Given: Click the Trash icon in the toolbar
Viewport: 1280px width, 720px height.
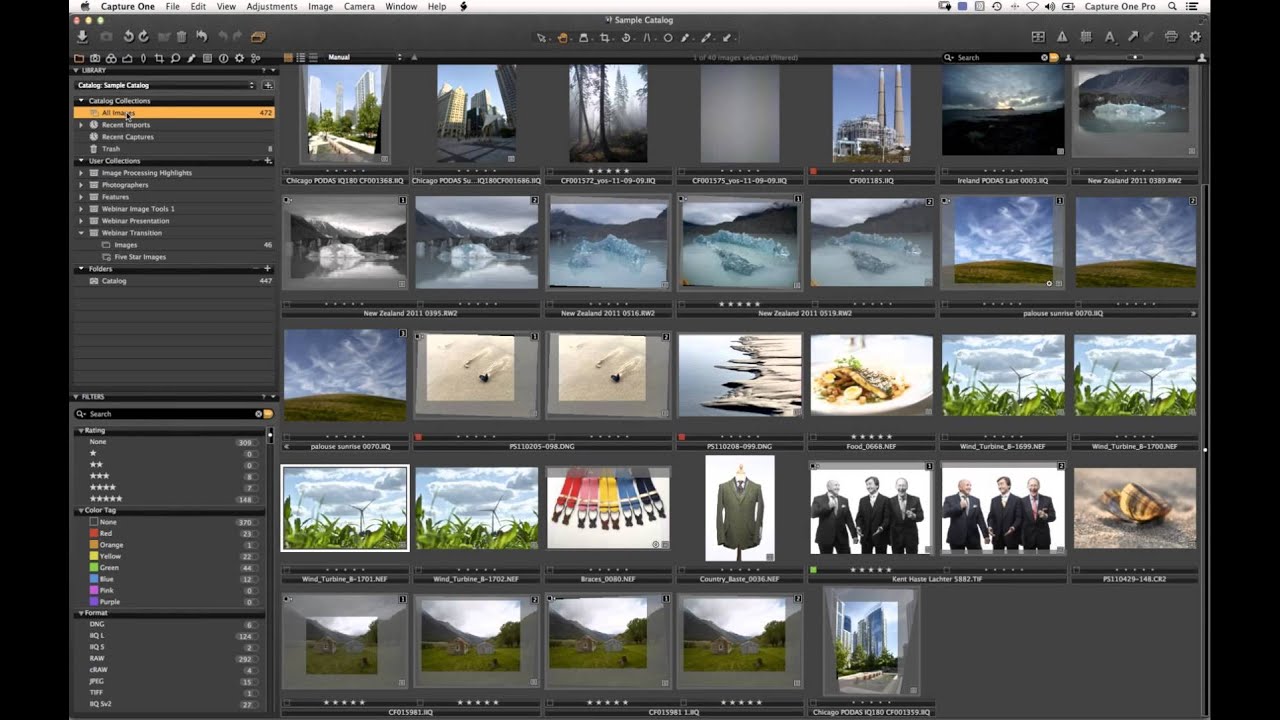Looking at the screenshot, I should coord(181,35).
